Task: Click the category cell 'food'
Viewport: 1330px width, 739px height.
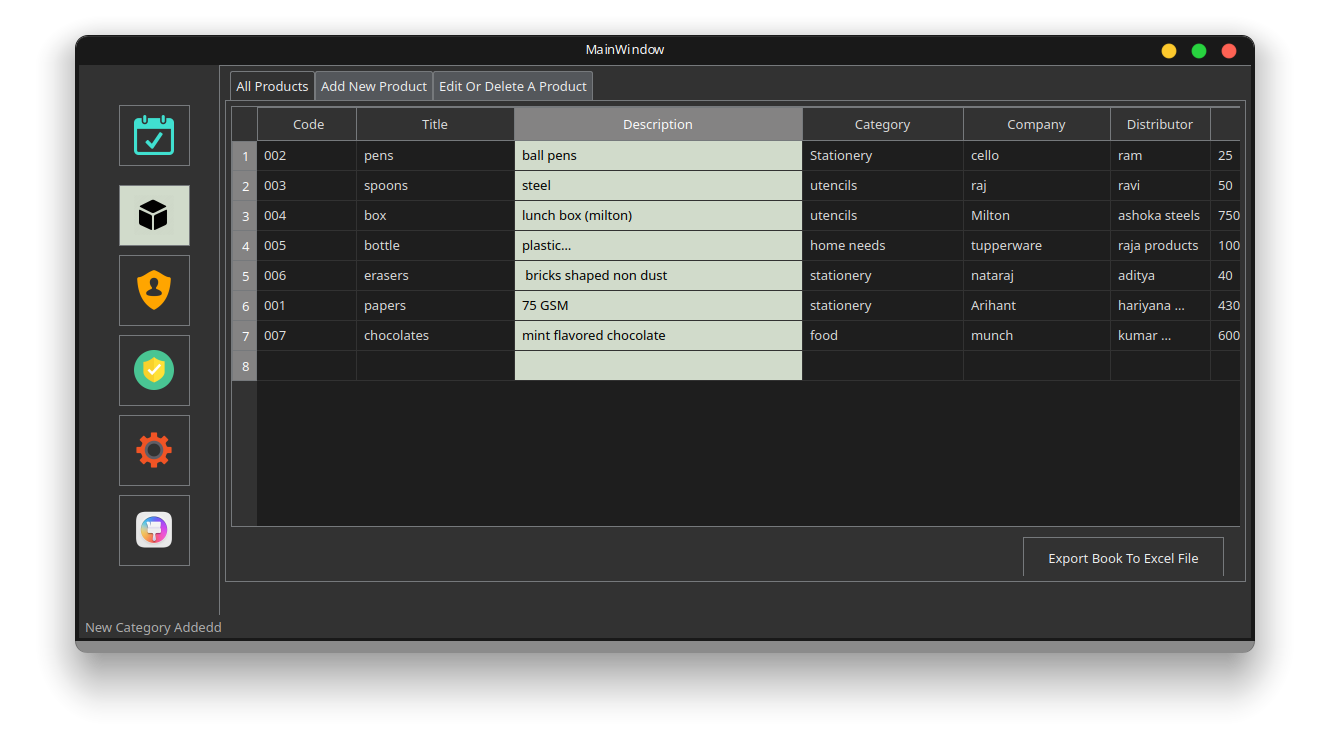Action: click(883, 336)
